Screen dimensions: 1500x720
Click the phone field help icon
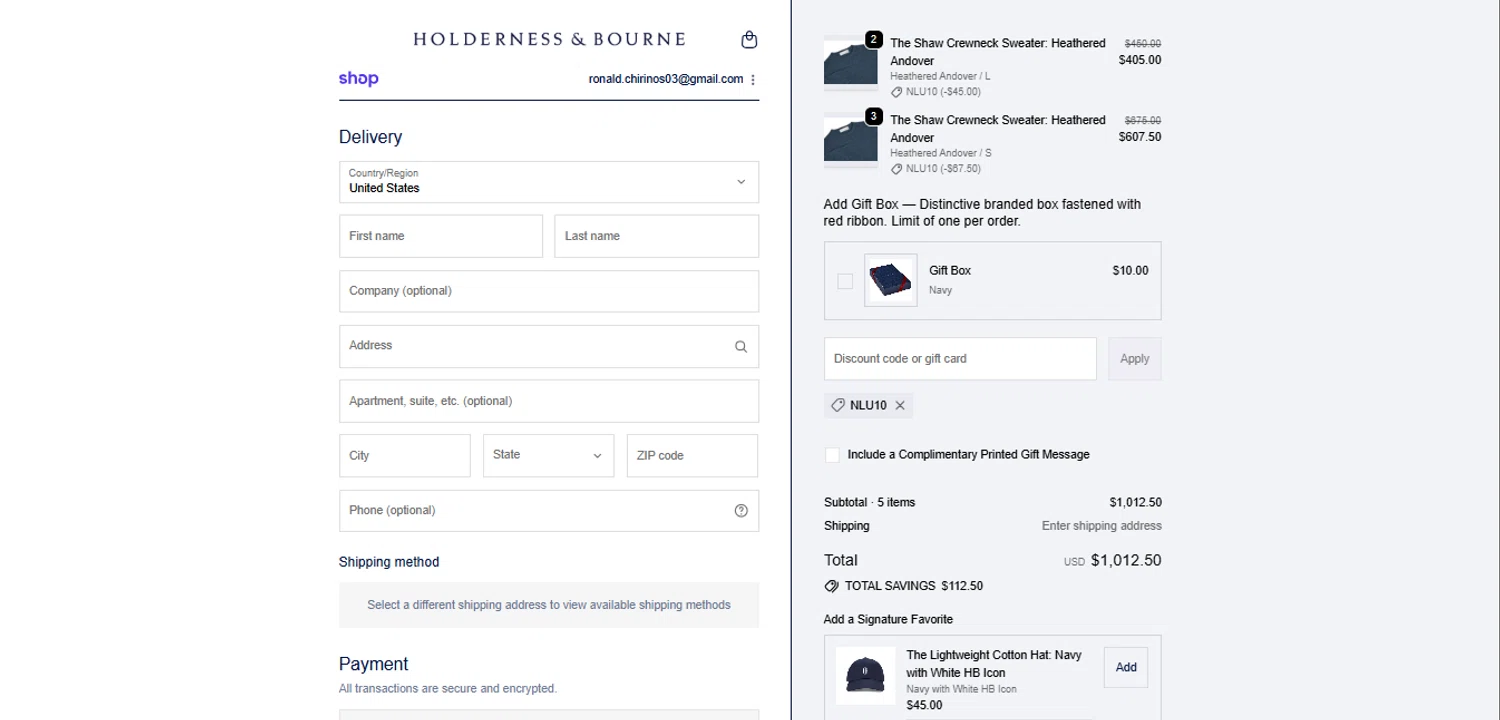click(x=741, y=511)
